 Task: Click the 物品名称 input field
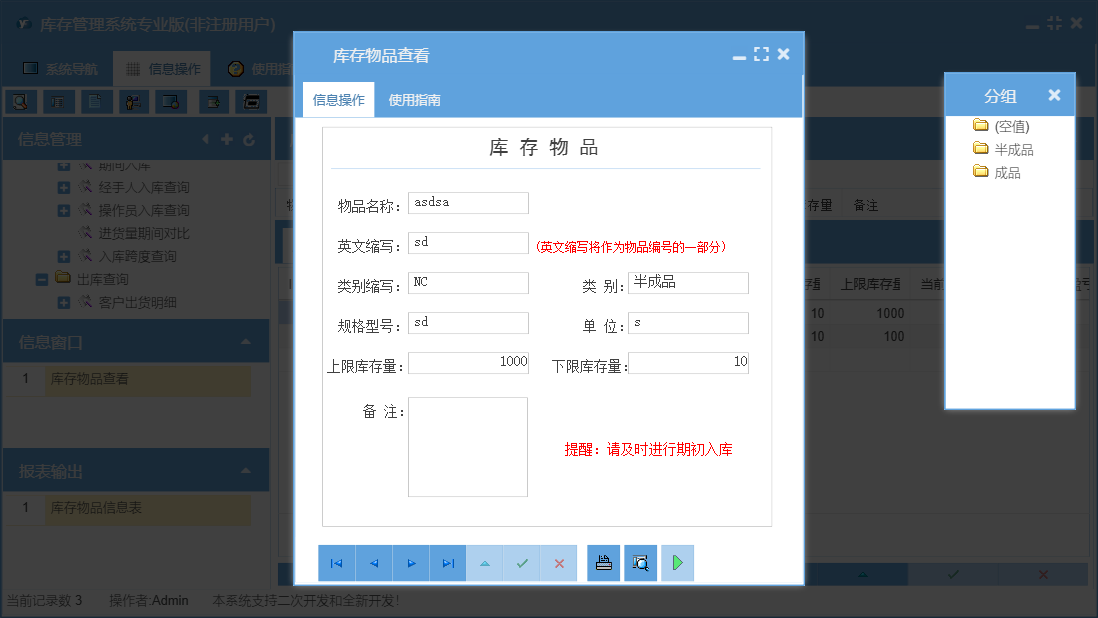click(x=468, y=202)
